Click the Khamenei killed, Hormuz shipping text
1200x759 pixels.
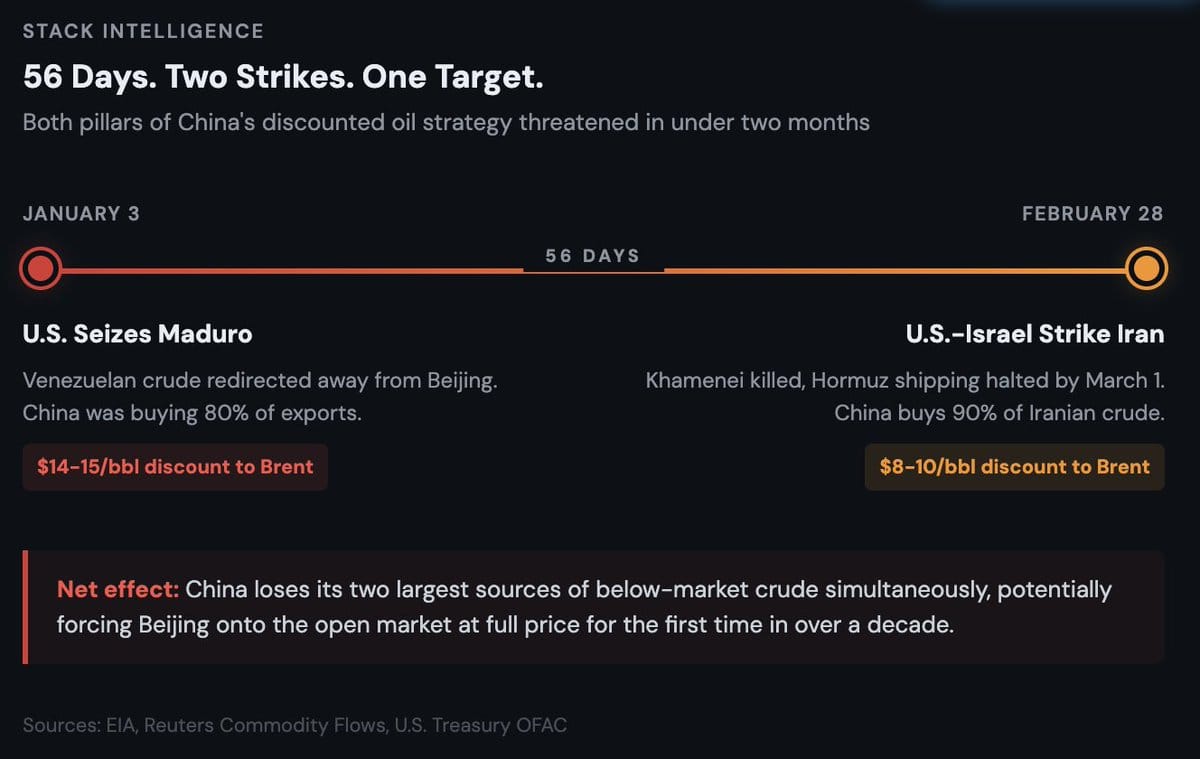[905, 381]
